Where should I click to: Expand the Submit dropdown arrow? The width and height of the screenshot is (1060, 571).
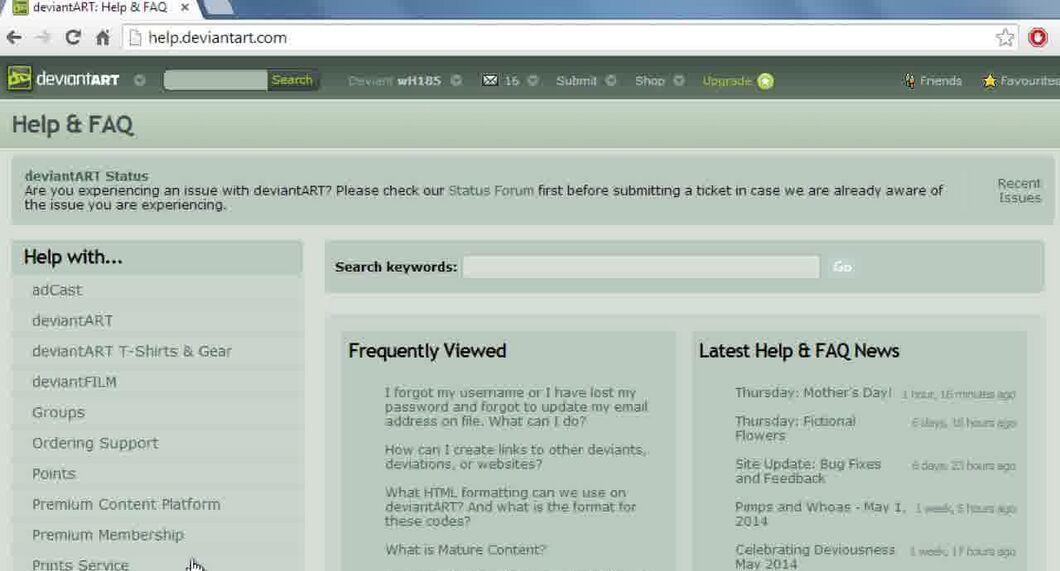click(x=611, y=80)
